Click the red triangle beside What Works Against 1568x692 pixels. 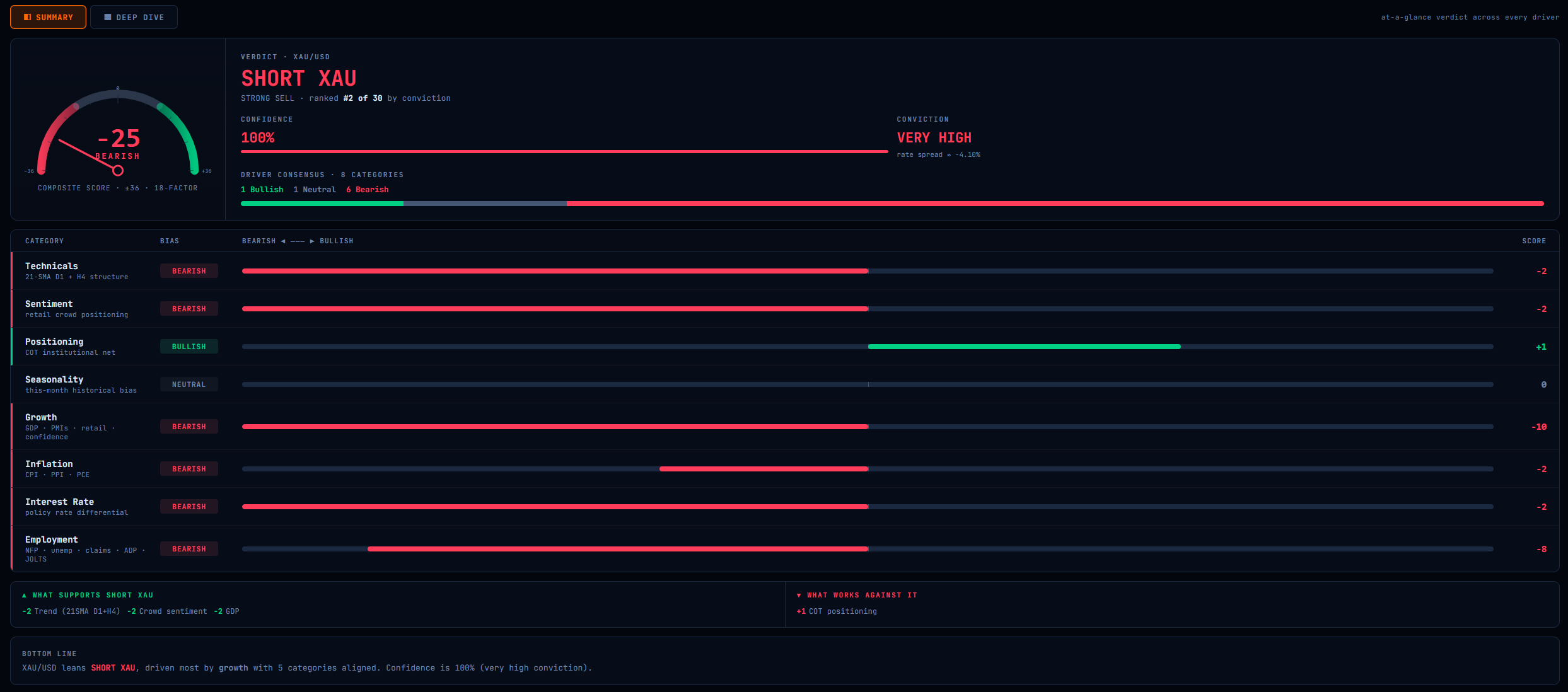pyautogui.click(x=799, y=596)
